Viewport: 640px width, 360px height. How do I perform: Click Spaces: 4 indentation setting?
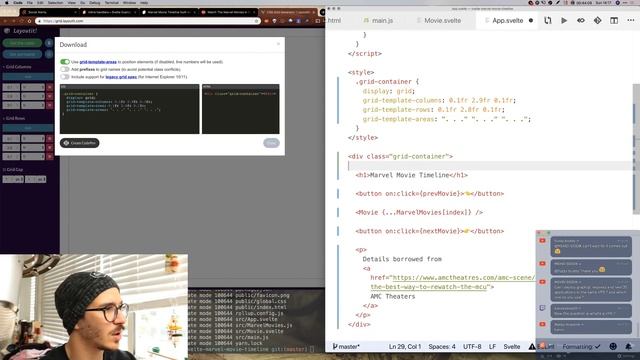click(442, 347)
